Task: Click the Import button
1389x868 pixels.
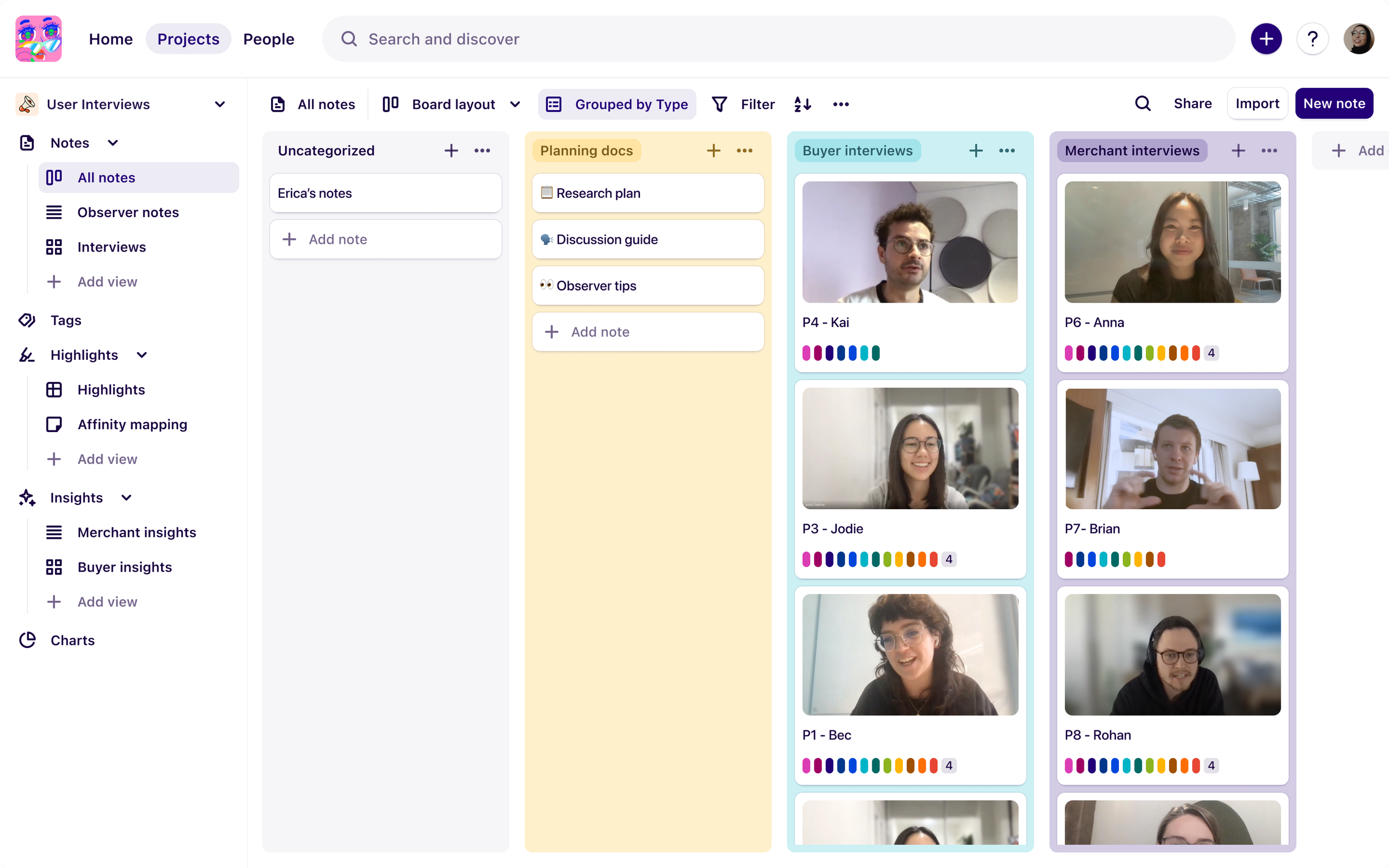Action: pos(1257,103)
